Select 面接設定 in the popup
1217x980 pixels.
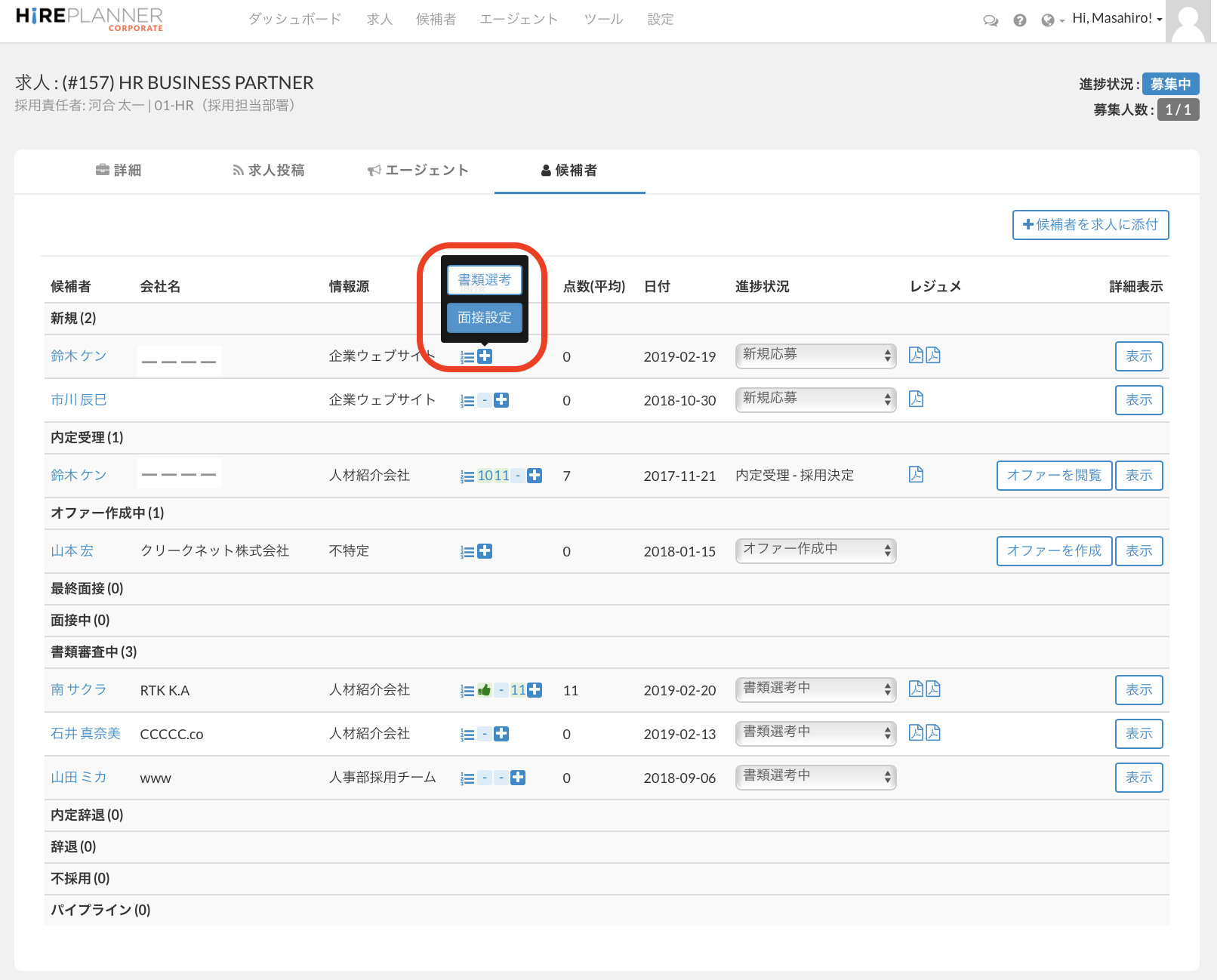click(x=485, y=318)
